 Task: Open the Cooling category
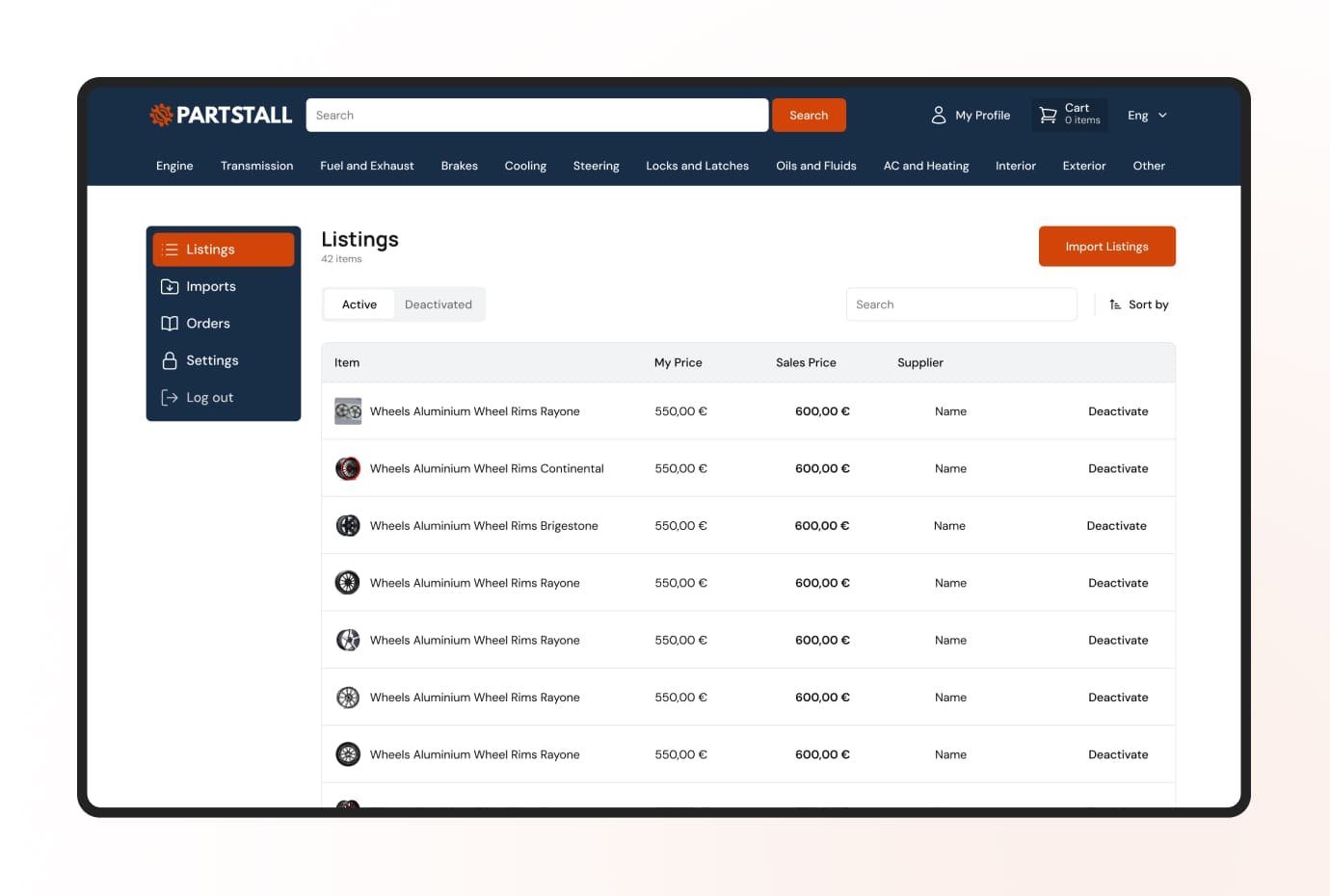(525, 166)
